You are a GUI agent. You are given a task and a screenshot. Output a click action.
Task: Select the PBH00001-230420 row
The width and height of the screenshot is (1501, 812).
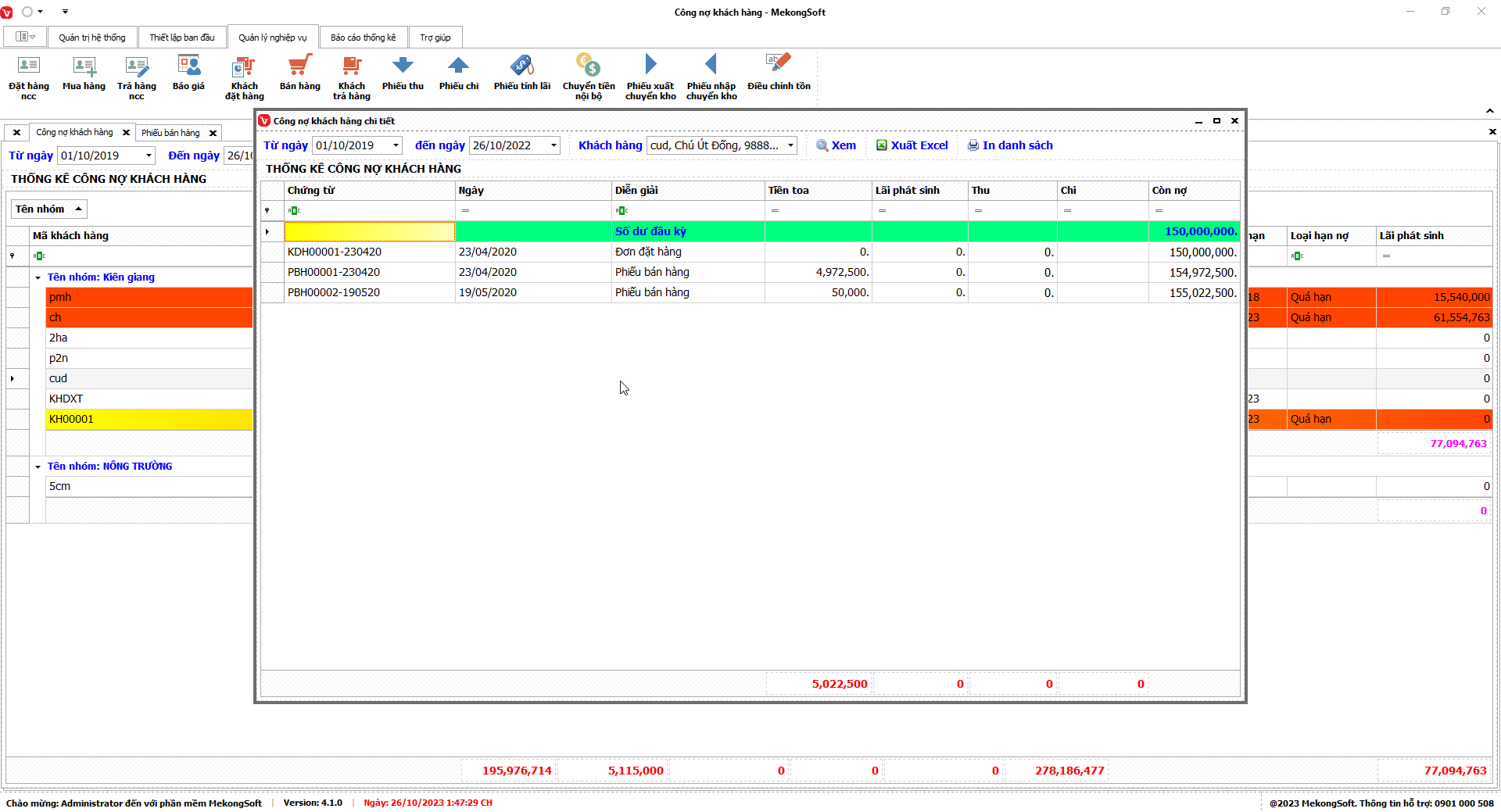point(334,272)
